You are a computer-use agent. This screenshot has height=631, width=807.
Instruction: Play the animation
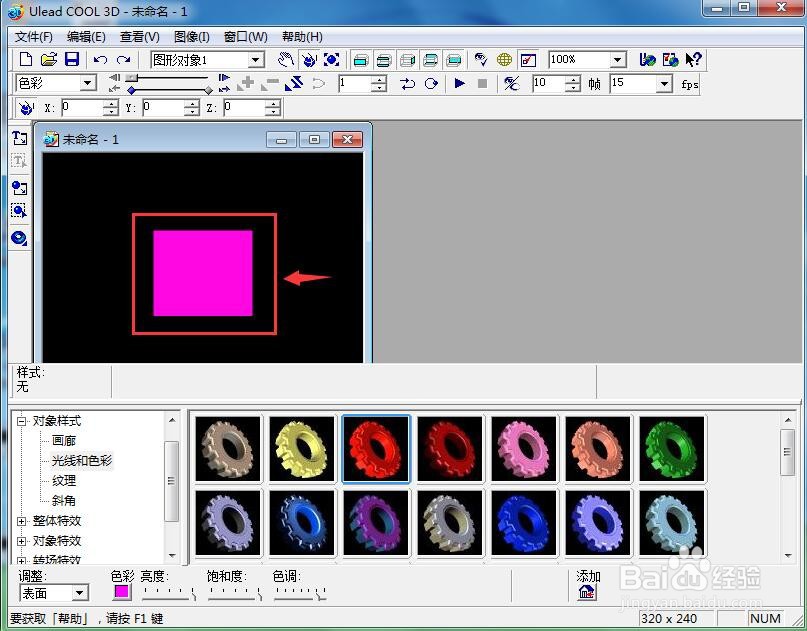point(460,83)
